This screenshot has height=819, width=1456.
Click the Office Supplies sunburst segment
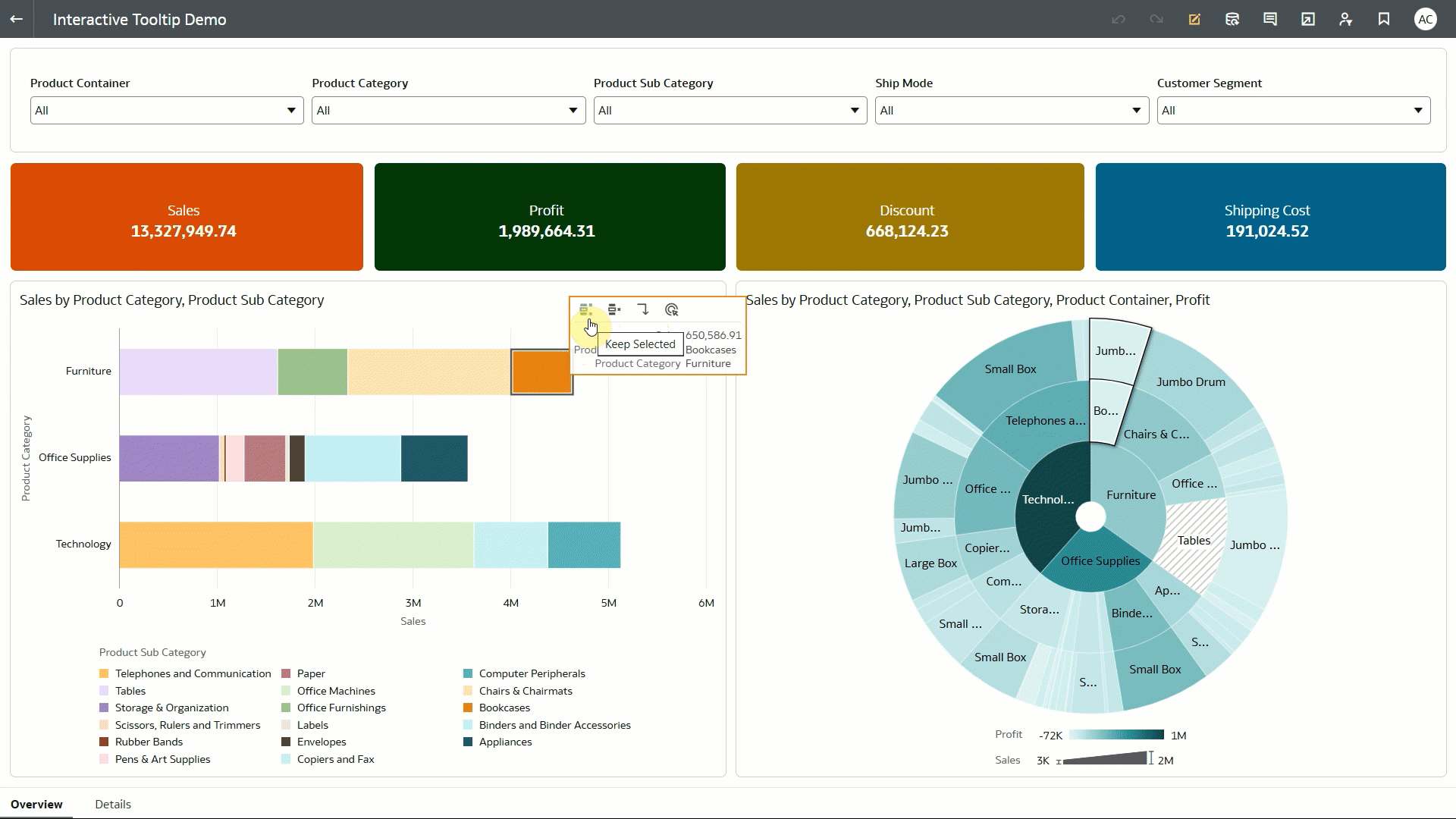coord(1100,561)
